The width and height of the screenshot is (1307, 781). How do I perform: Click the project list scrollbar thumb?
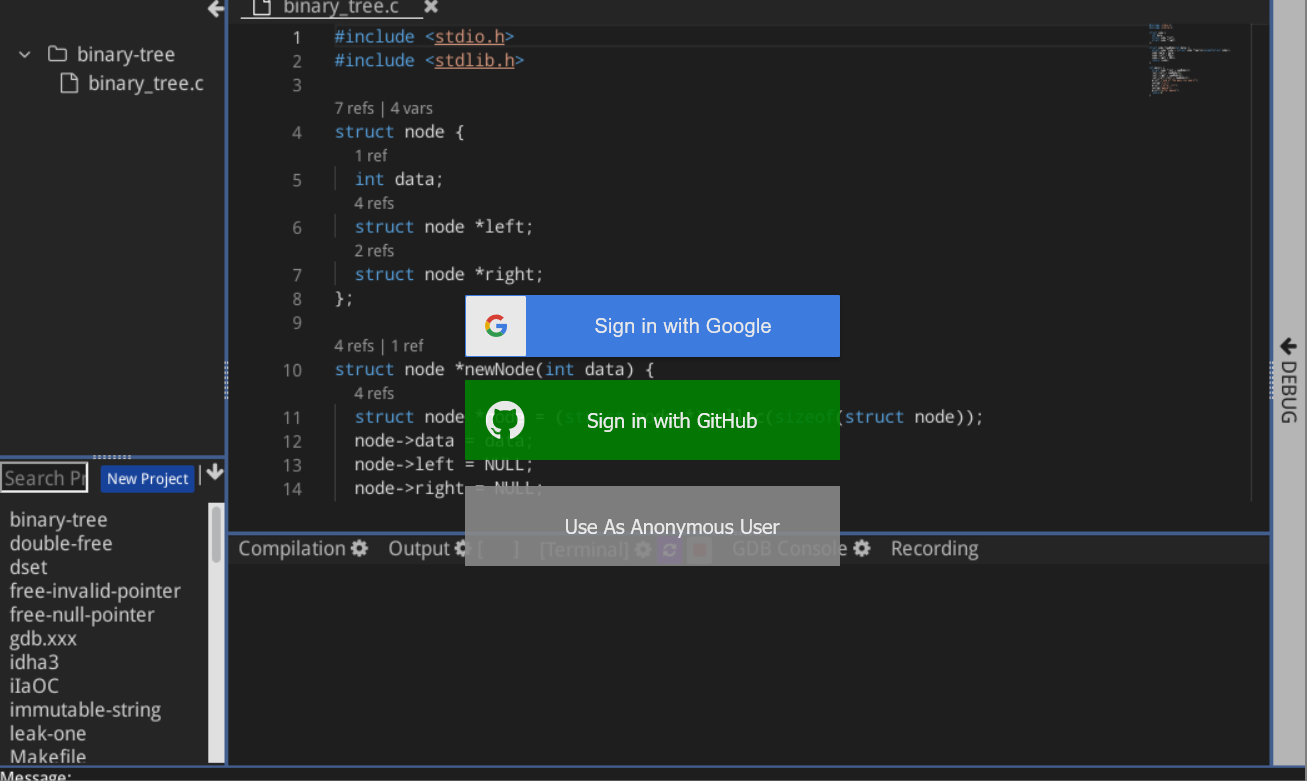click(x=216, y=533)
